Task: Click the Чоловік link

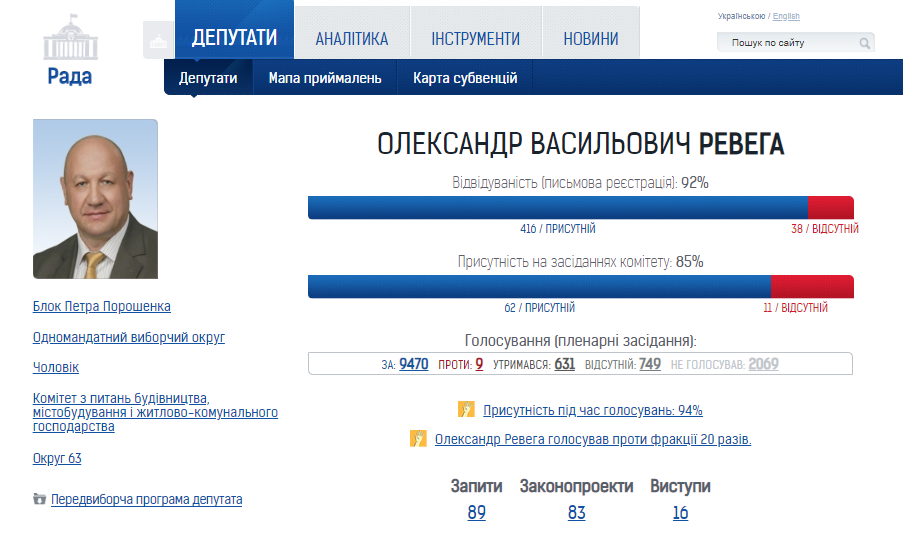Action: point(55,367)
